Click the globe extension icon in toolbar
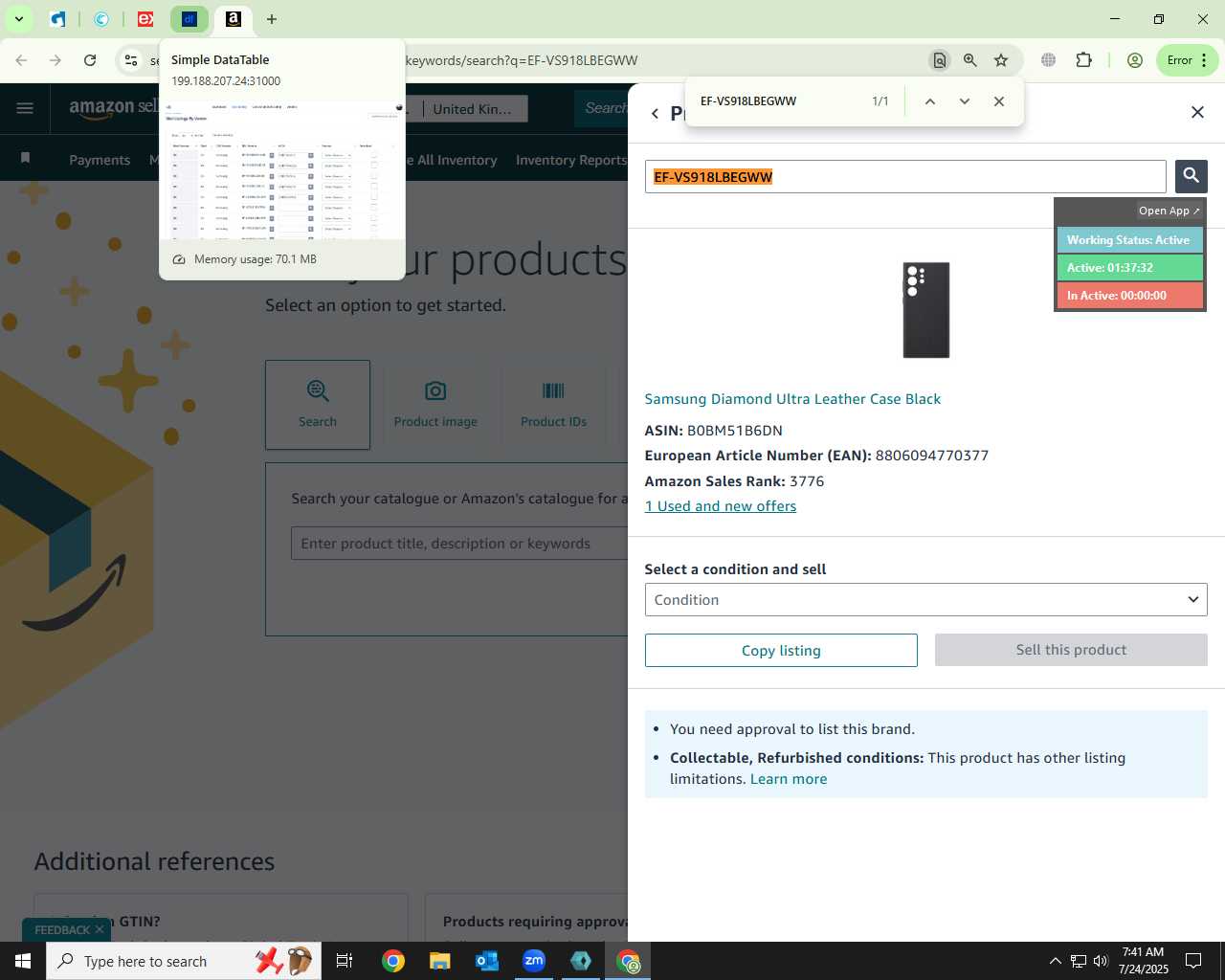The image size is (1225, 980). point(1049,60)
